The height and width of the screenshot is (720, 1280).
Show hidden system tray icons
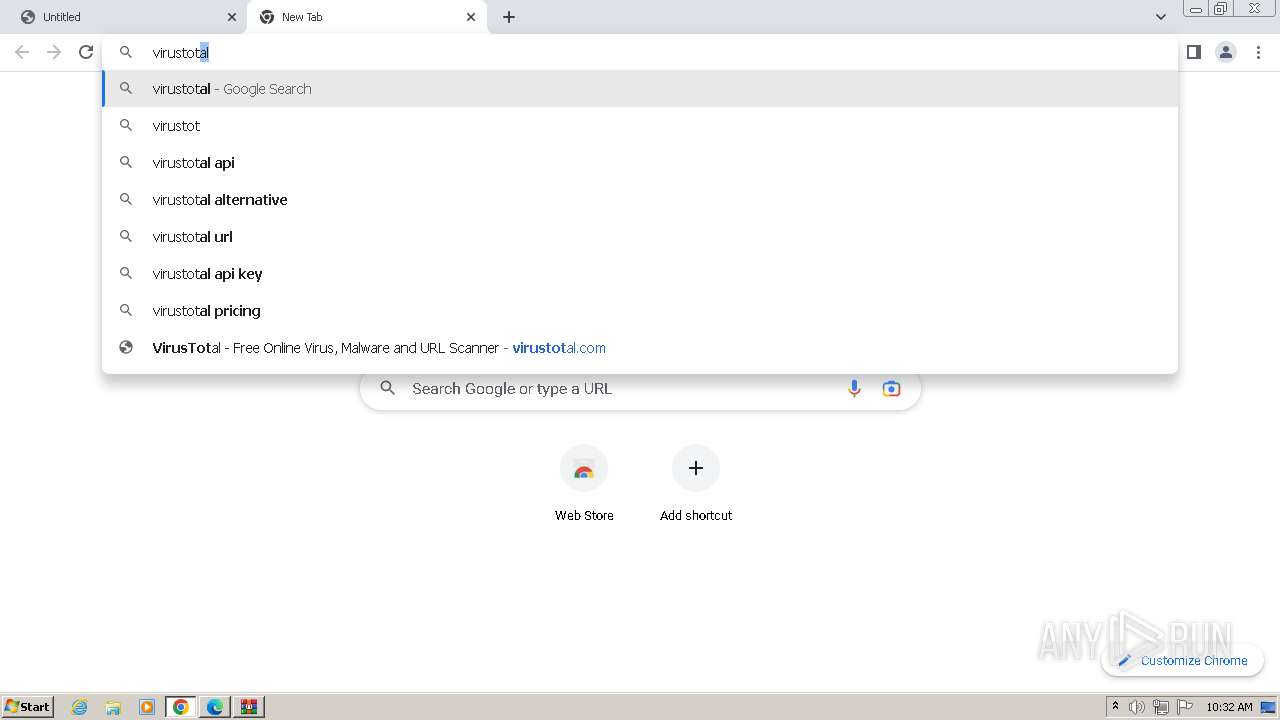tap(1115, 707)
